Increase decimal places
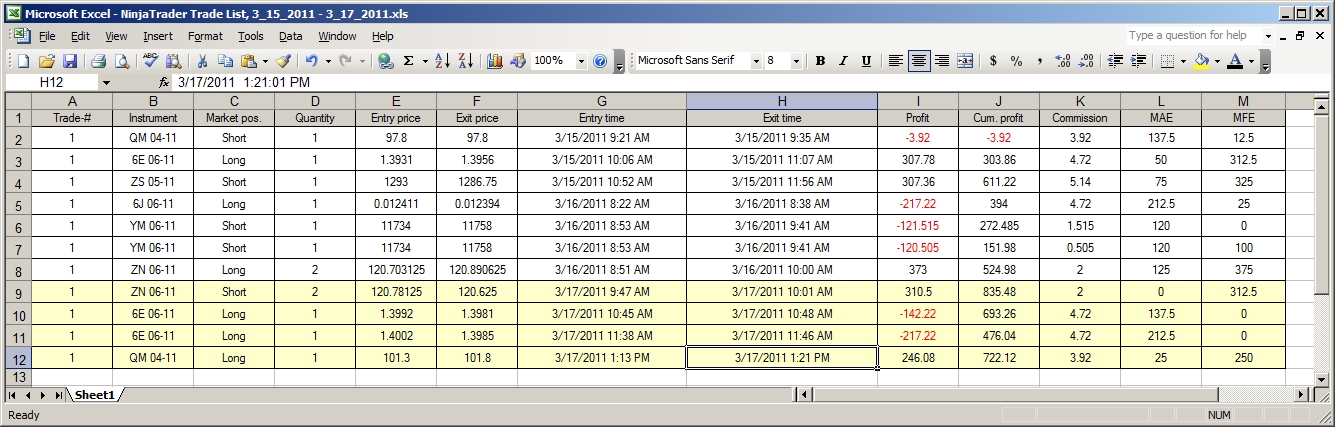The image size is (1335, 427). [1062, 61]
